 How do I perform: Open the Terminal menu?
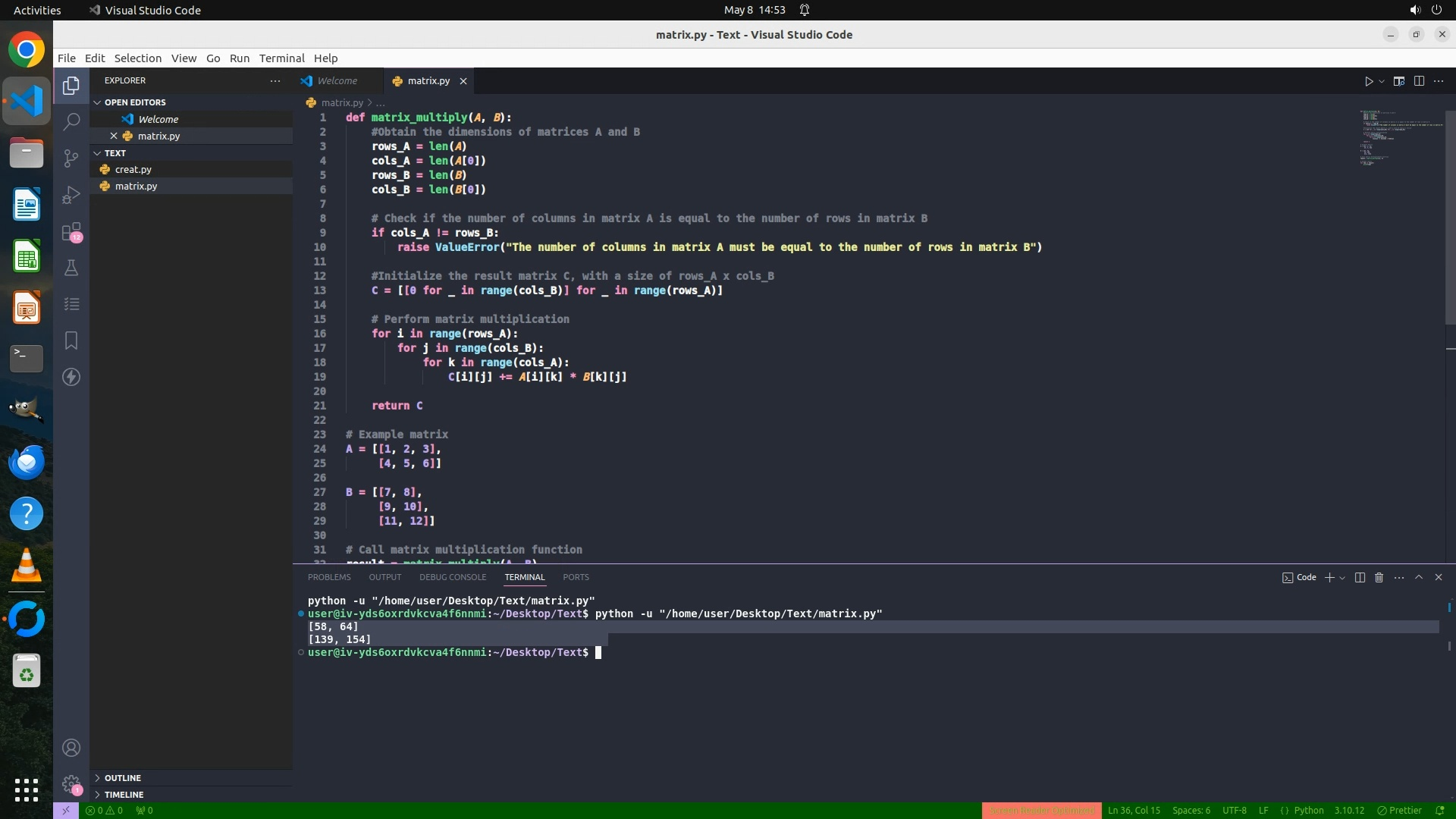pyautogui.click(x=281, y=58)
